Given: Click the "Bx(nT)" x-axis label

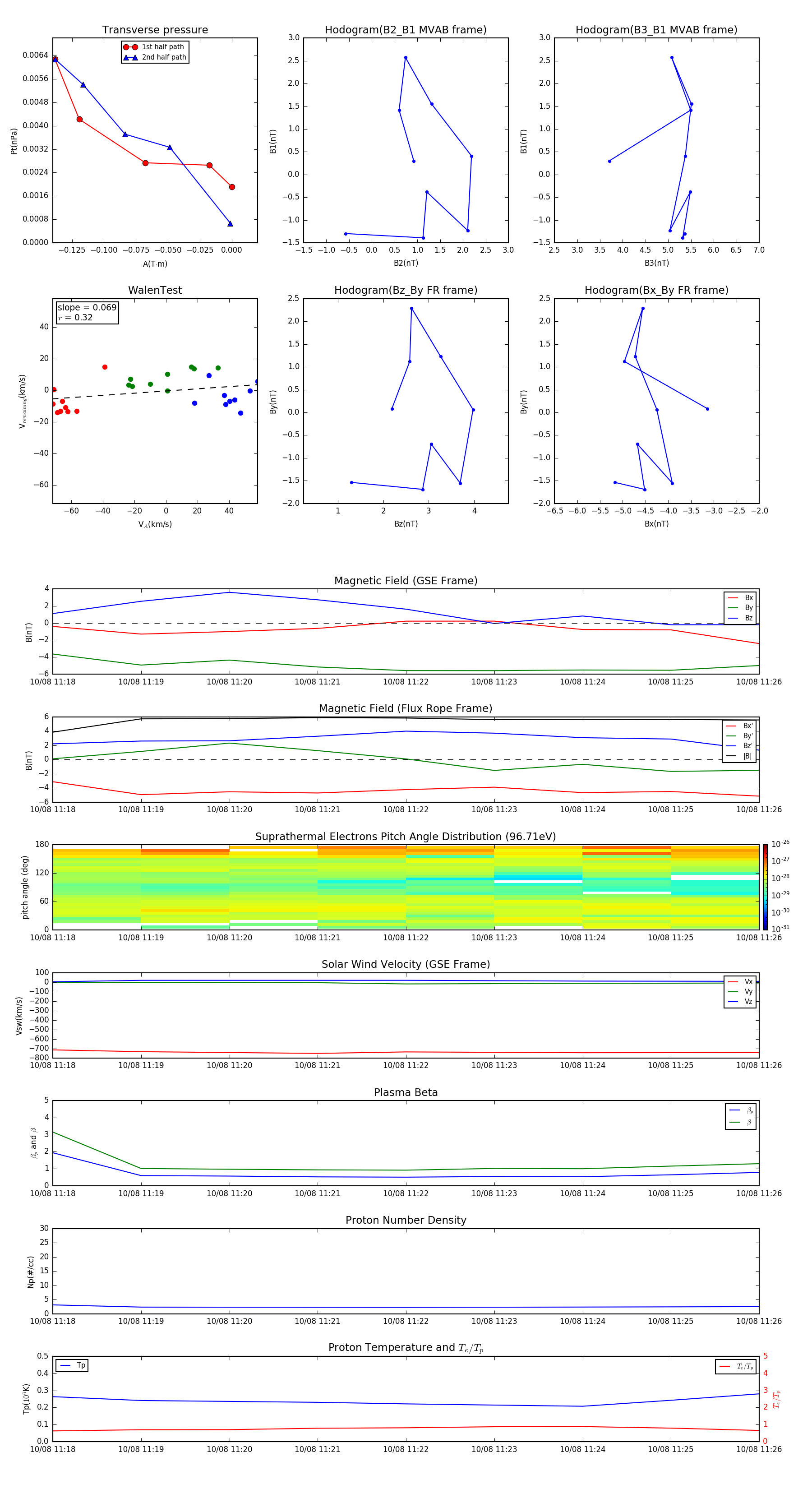Looking at the screenshot, I should 656,524.
